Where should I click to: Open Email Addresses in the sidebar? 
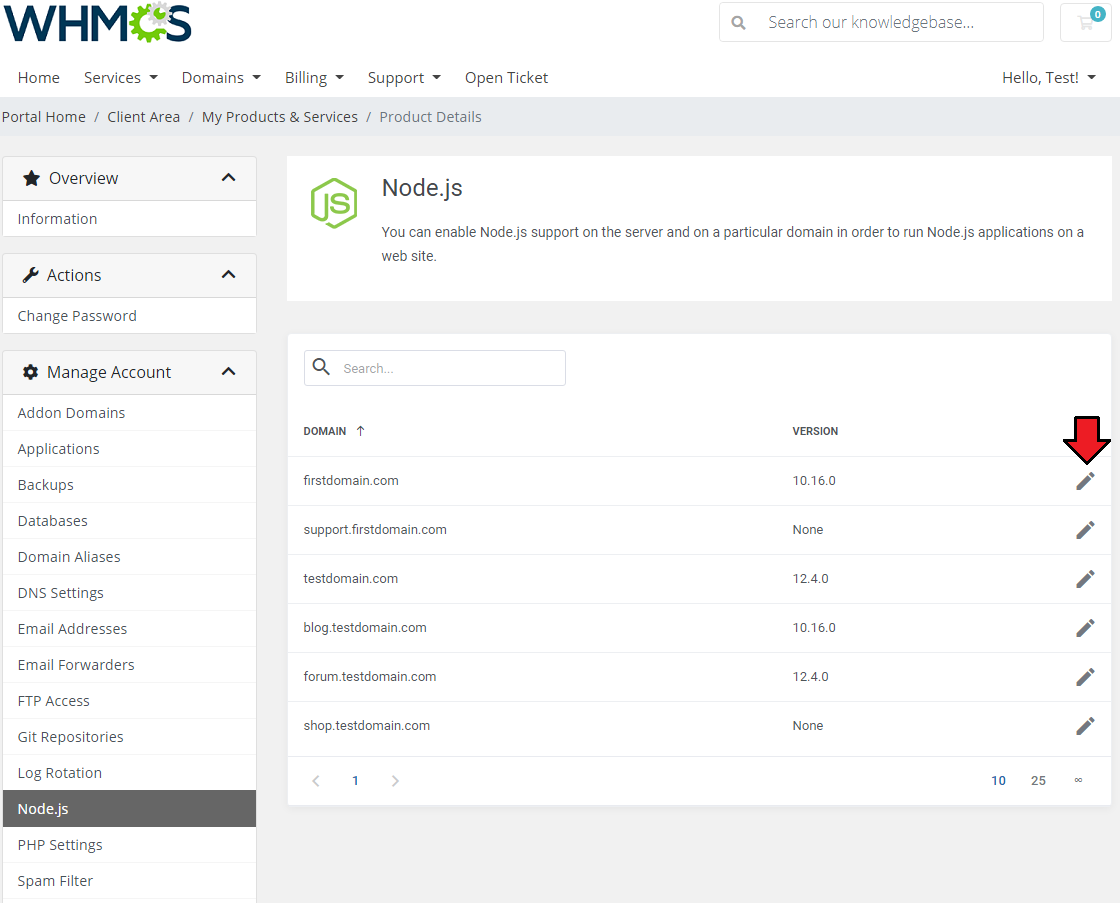click(129, 629)
